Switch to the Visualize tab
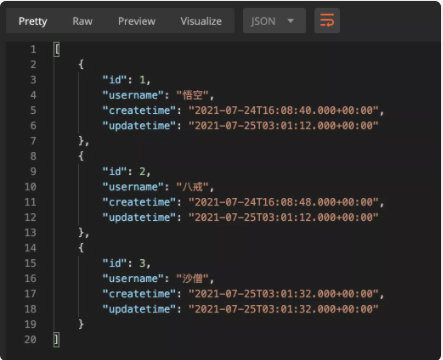Image resolution: width=443 pixels, height=360 pixels. click(201, 21)
